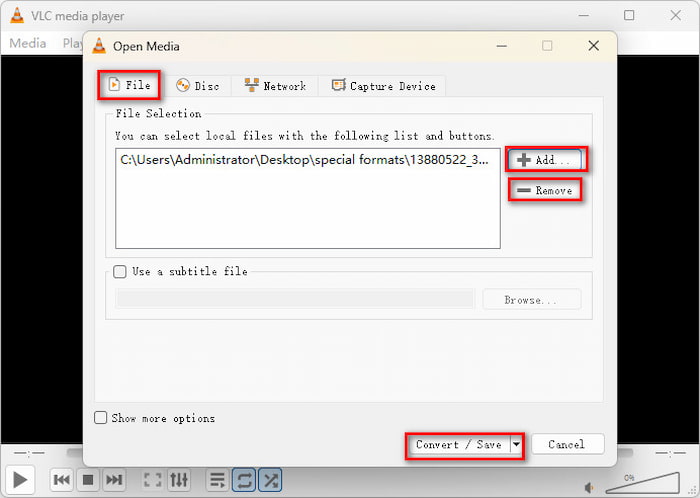Stop playback
Viewport: 700px width, 498px height.
point(88,480)
